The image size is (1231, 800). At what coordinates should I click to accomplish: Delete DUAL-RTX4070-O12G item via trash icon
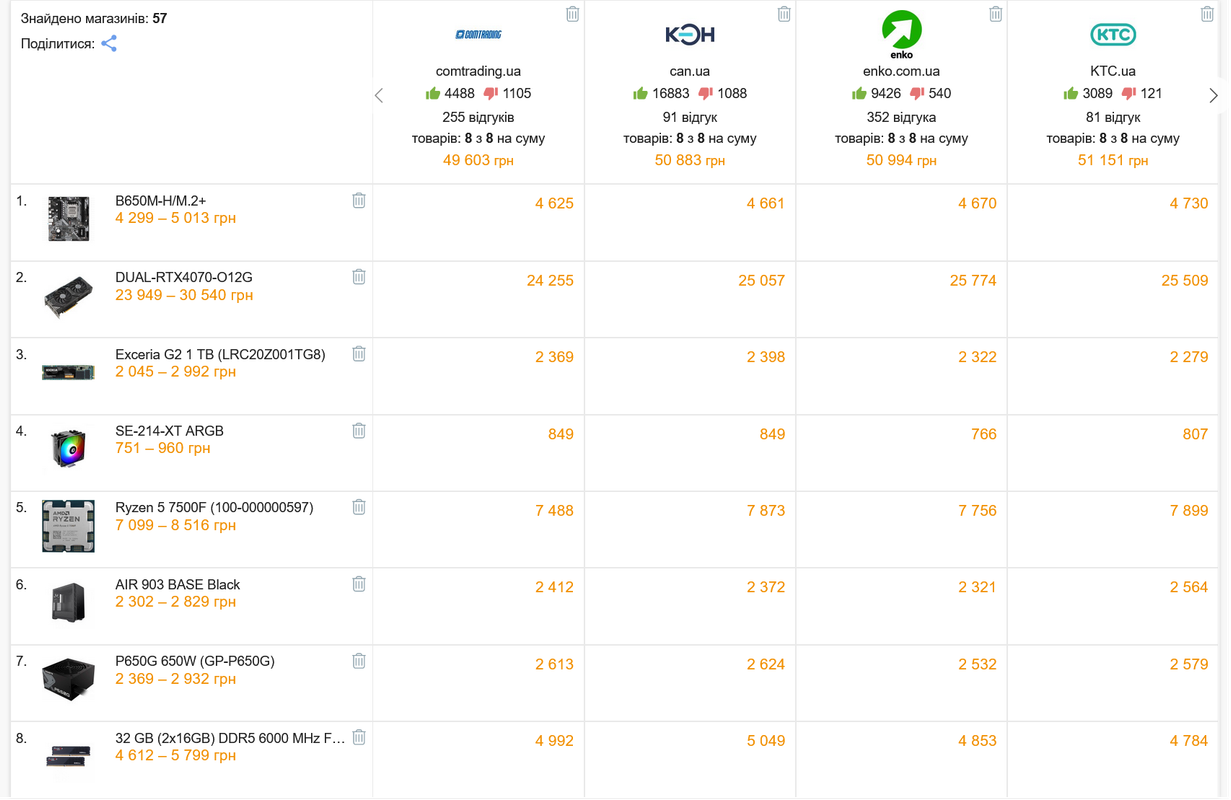tap(359, 277)
